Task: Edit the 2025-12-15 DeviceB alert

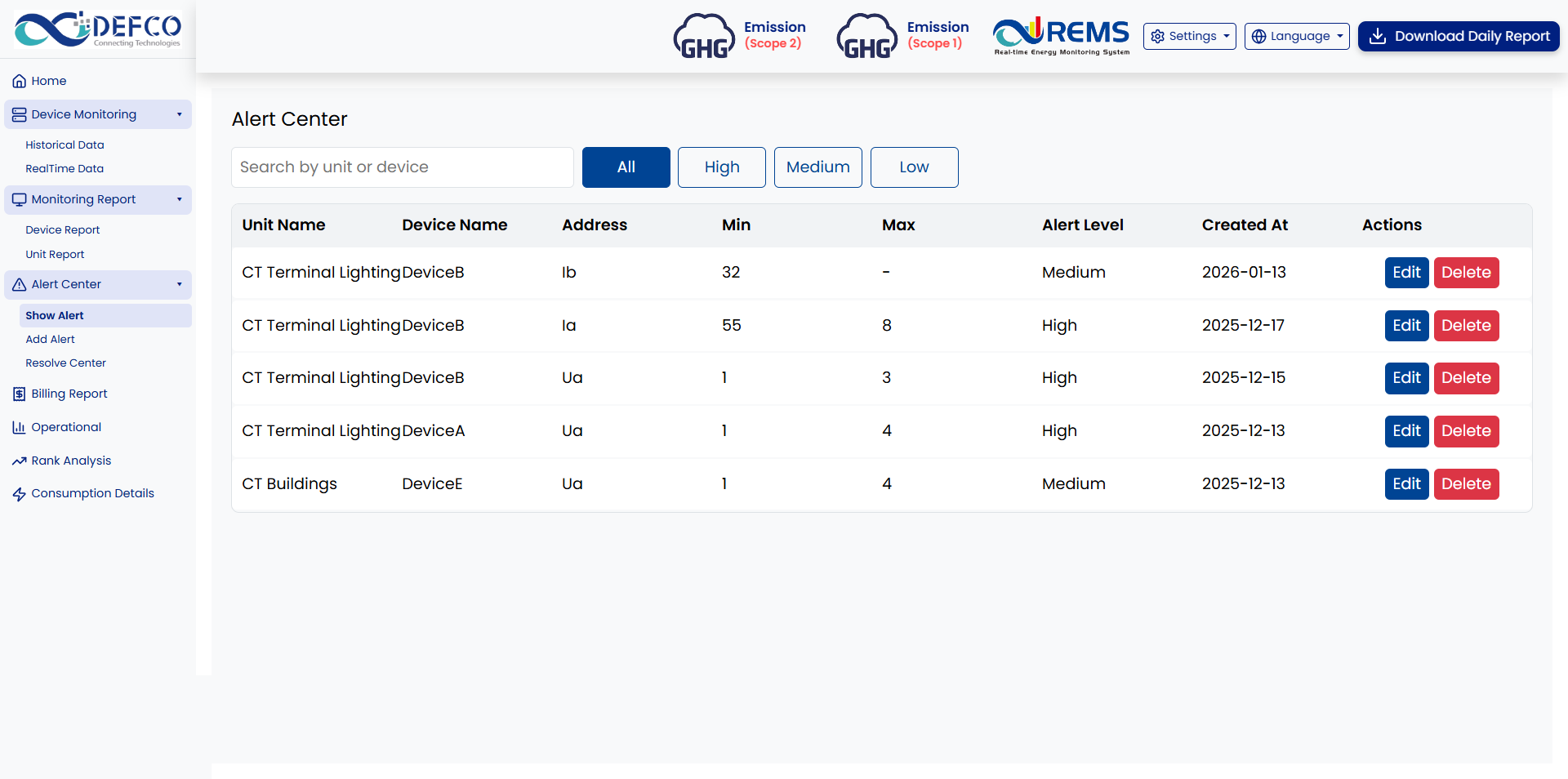Action: point(1406,378)
